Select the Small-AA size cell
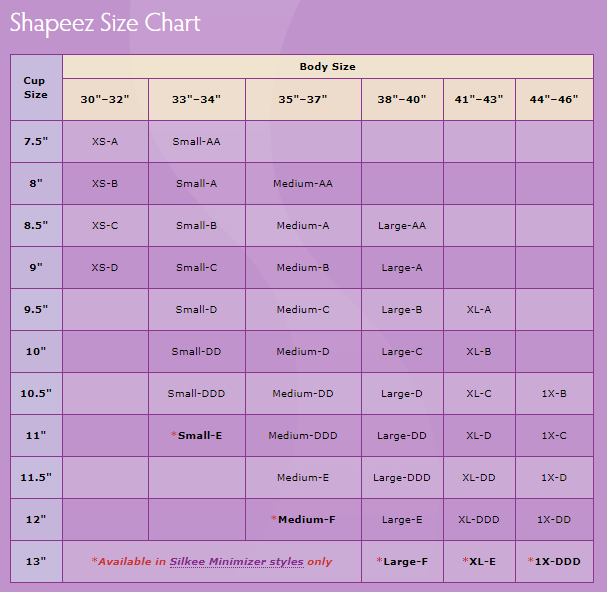Viewport: 607px width, 592px height. [x=197, y=142]
